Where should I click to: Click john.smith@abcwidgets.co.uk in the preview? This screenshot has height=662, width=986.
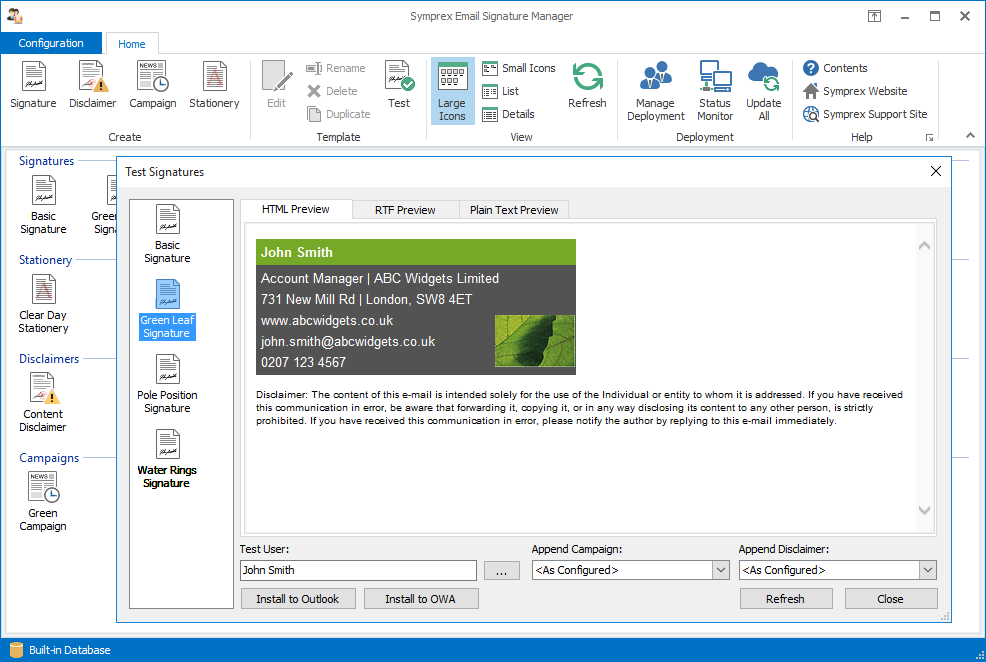coord(348,341)
